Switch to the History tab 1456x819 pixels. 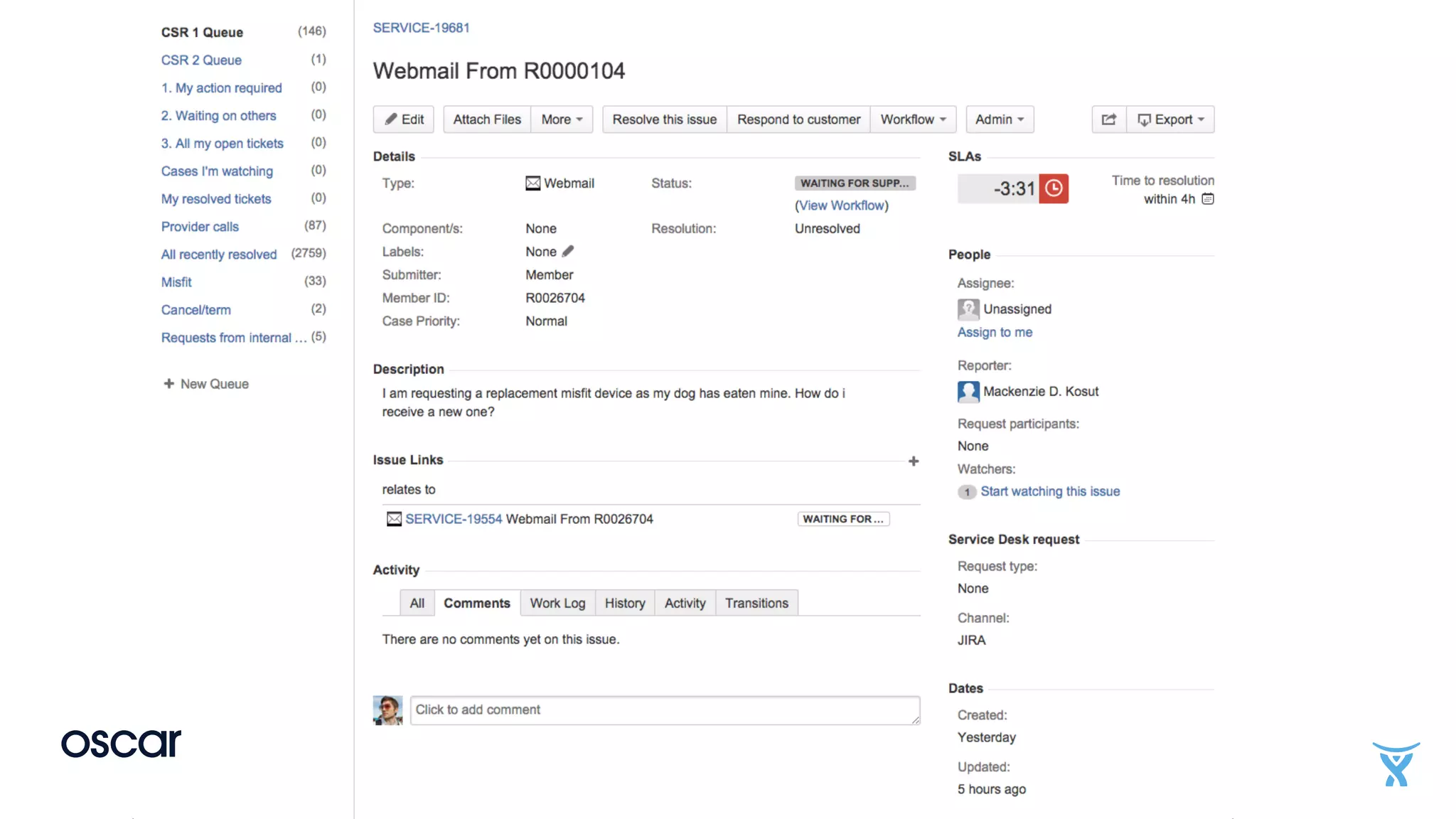click(624, 604)
